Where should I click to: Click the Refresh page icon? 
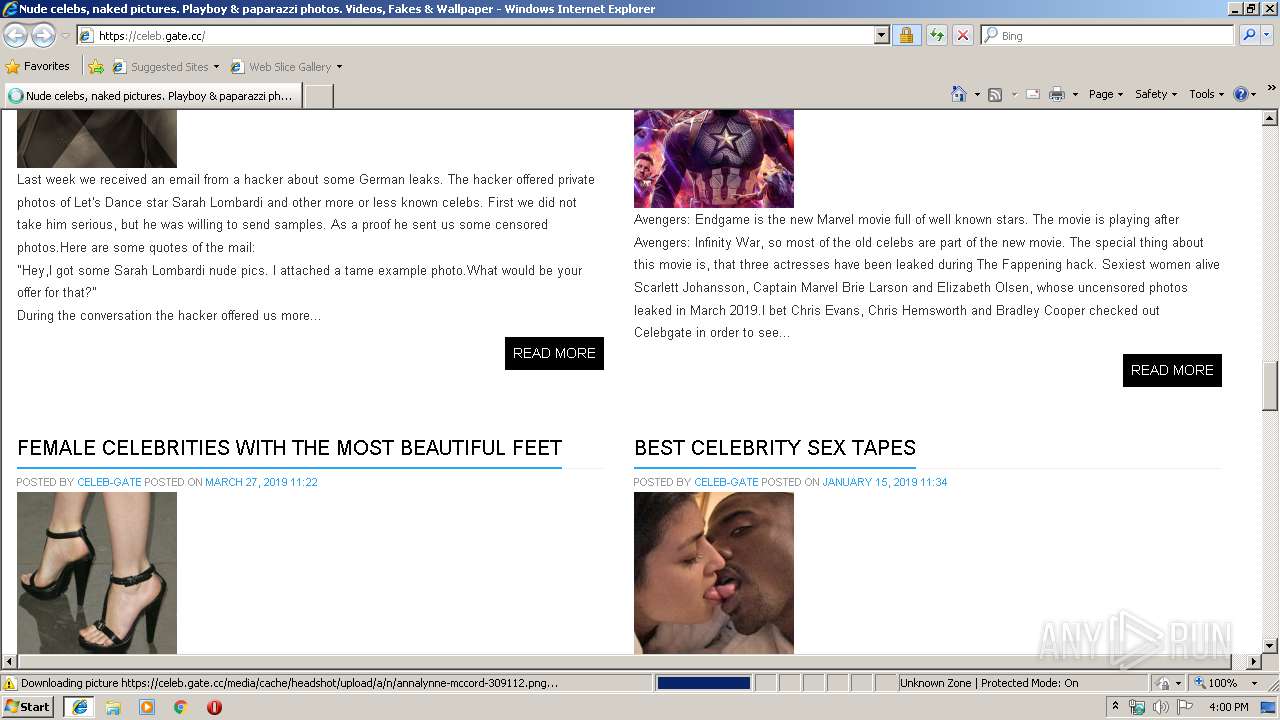(936, 35)
